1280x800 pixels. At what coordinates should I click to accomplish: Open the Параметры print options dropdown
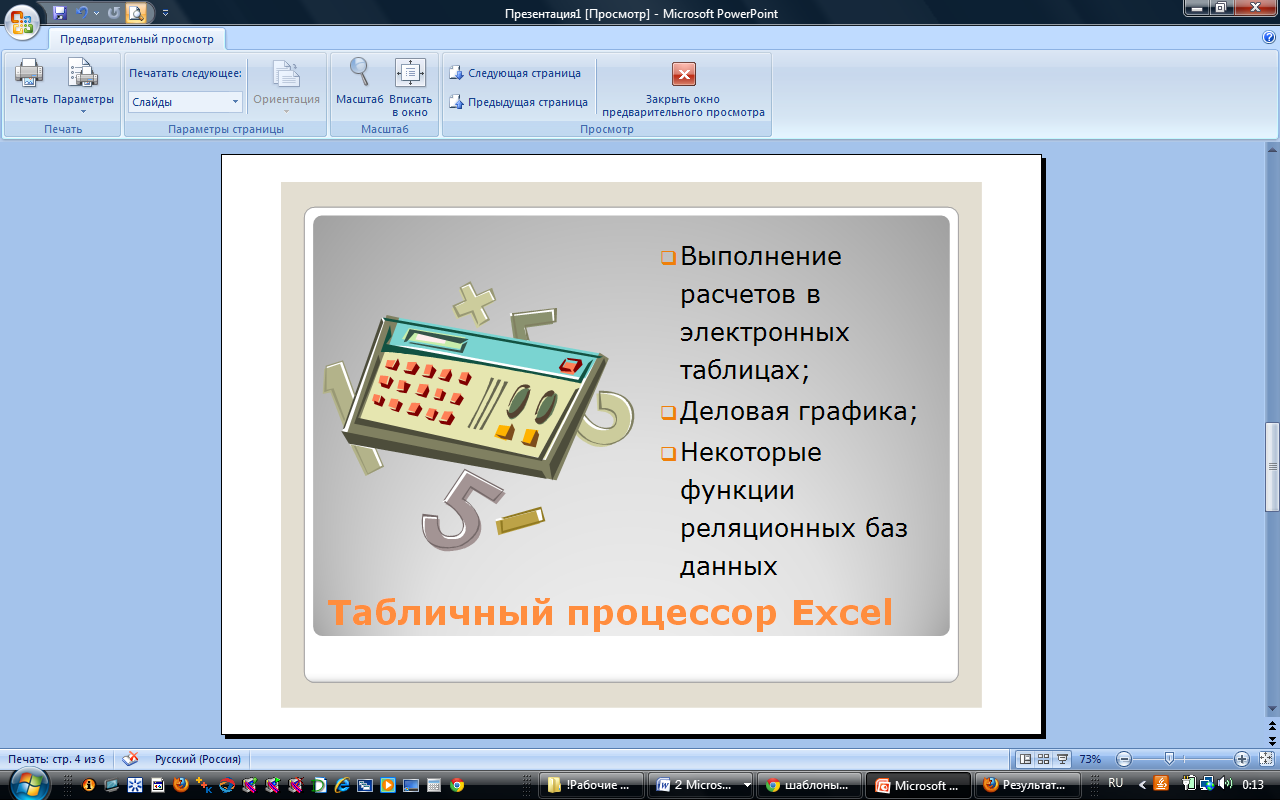click(x=83, y=86)
